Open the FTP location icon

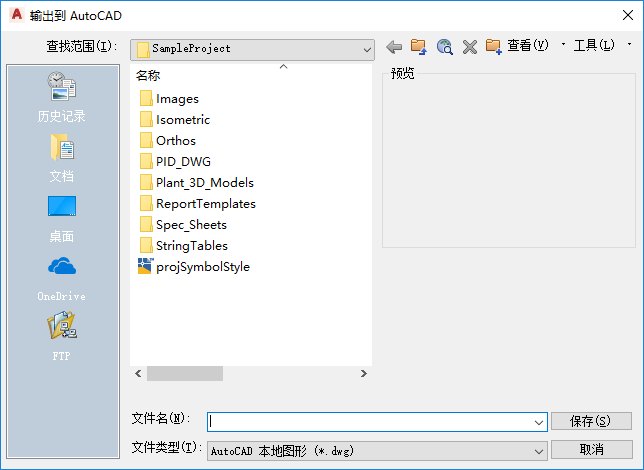62,336
